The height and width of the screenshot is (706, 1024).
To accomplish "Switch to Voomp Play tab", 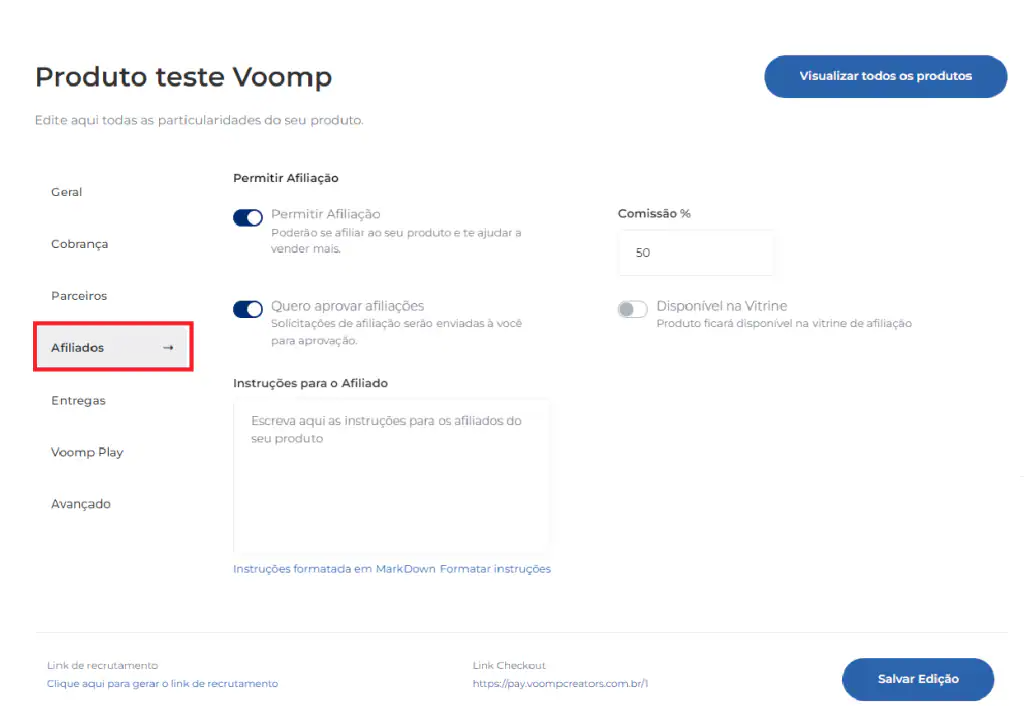I will coord(87,452).
